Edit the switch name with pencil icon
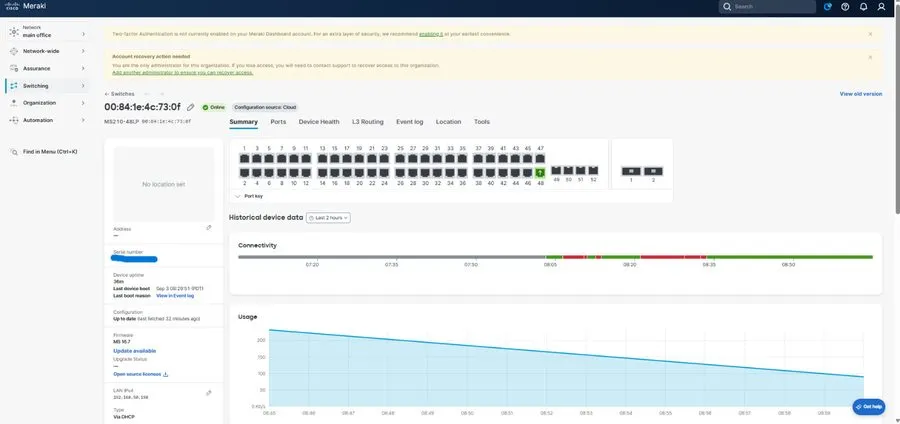 tap(191, 107)
